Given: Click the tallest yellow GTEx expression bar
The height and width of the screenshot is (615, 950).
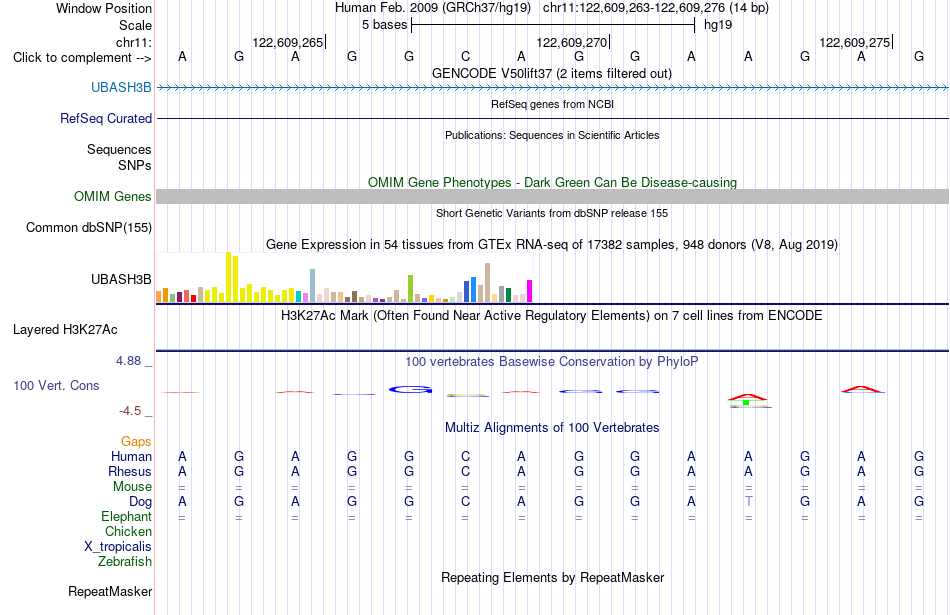Looking at the screenshot, I should coord(228,277).
